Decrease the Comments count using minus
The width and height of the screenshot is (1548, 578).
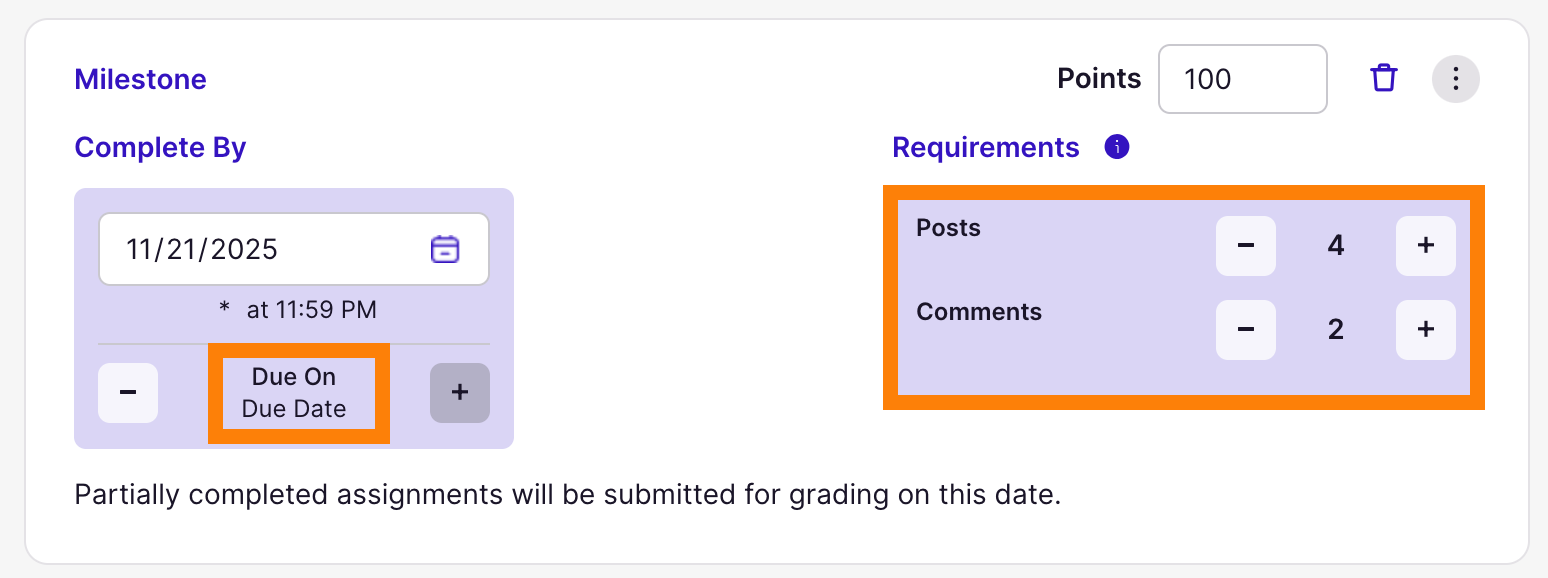(1245, 329)
